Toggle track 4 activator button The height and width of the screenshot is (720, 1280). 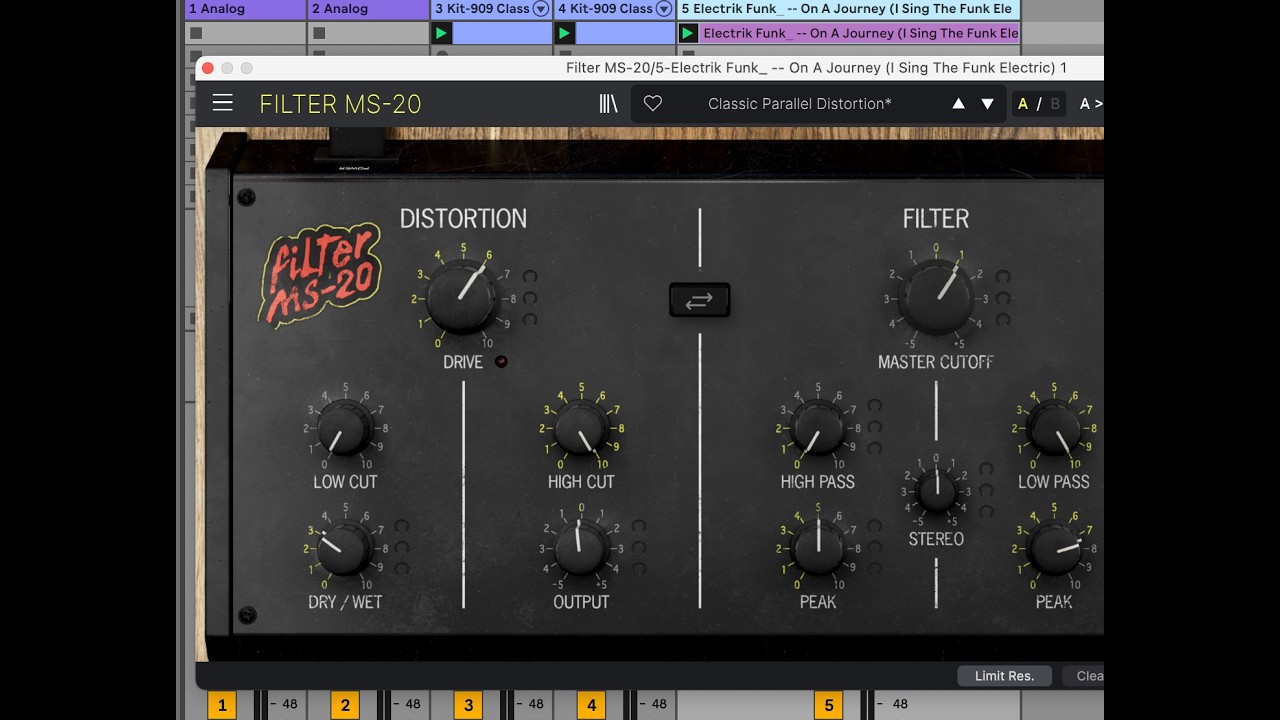[591, 705]
